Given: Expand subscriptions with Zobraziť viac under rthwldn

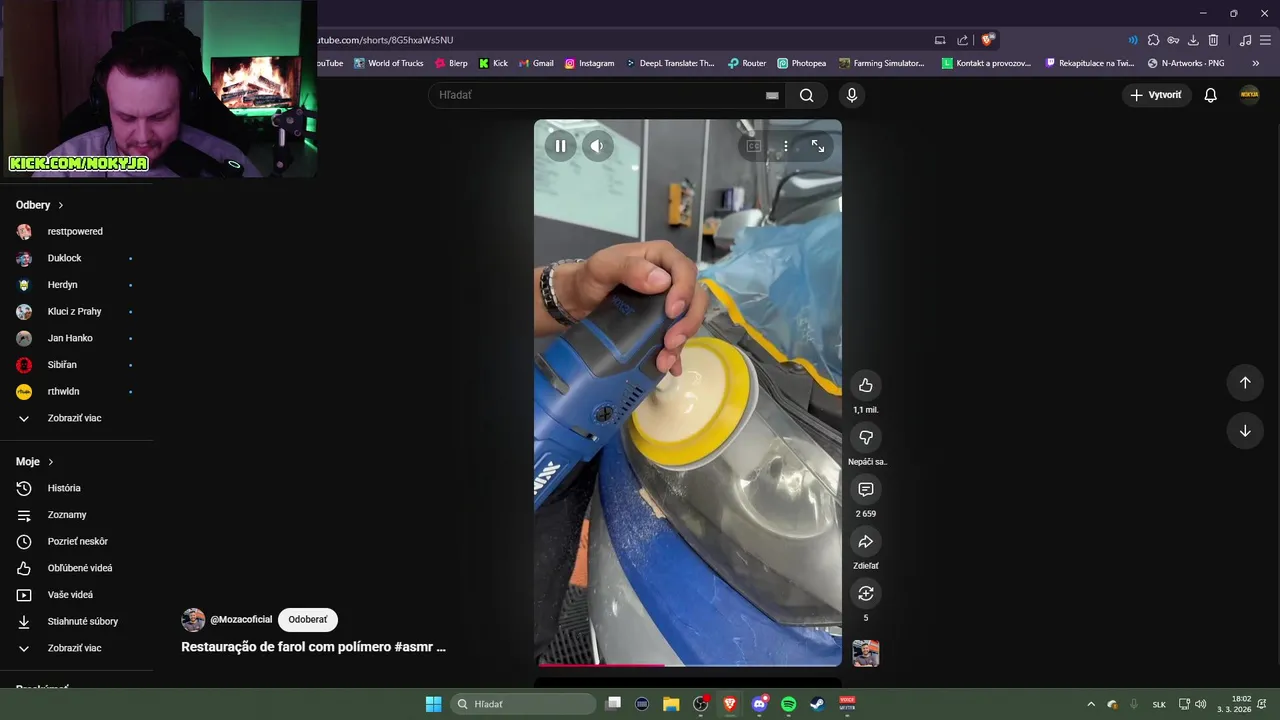Looking at the screenshot, I should (x=76, y=418).
